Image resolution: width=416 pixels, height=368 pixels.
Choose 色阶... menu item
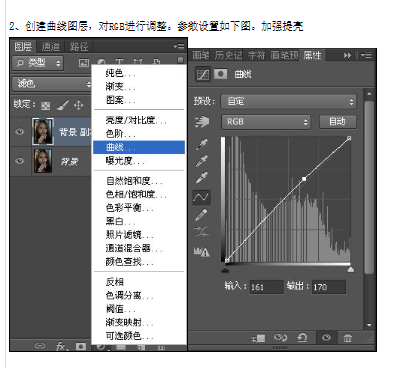tap(139, 134)
